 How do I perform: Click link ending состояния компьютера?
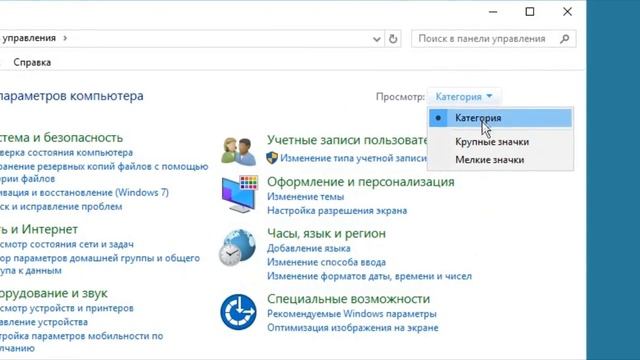coord(66,153)
